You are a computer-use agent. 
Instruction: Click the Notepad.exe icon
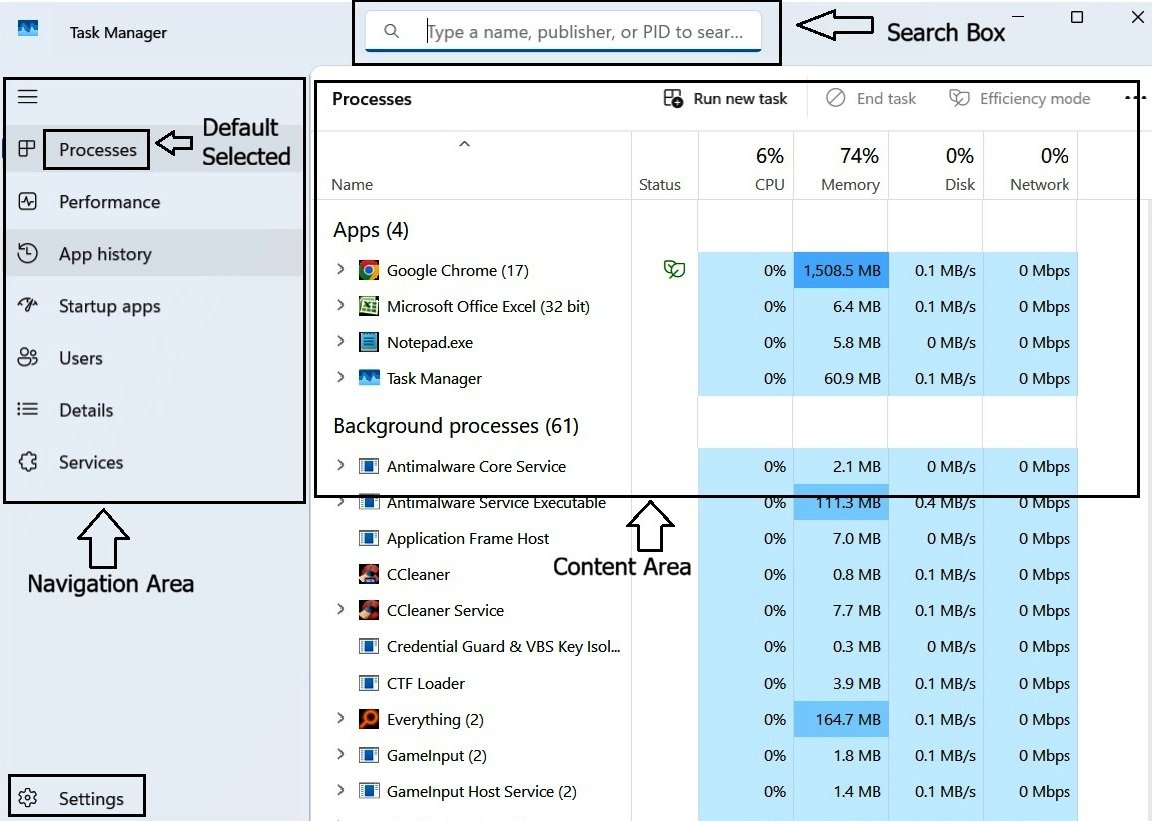369,343
